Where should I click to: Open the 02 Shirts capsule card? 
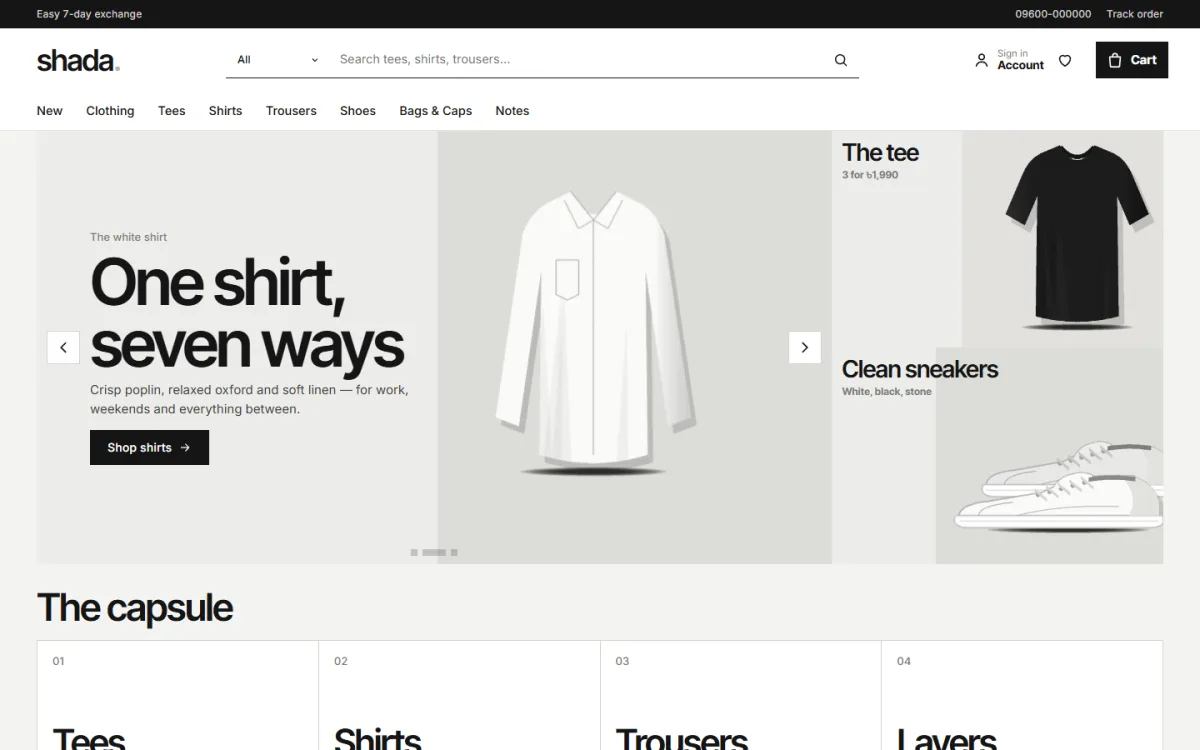pyautogui.click(x=460, y=696)
